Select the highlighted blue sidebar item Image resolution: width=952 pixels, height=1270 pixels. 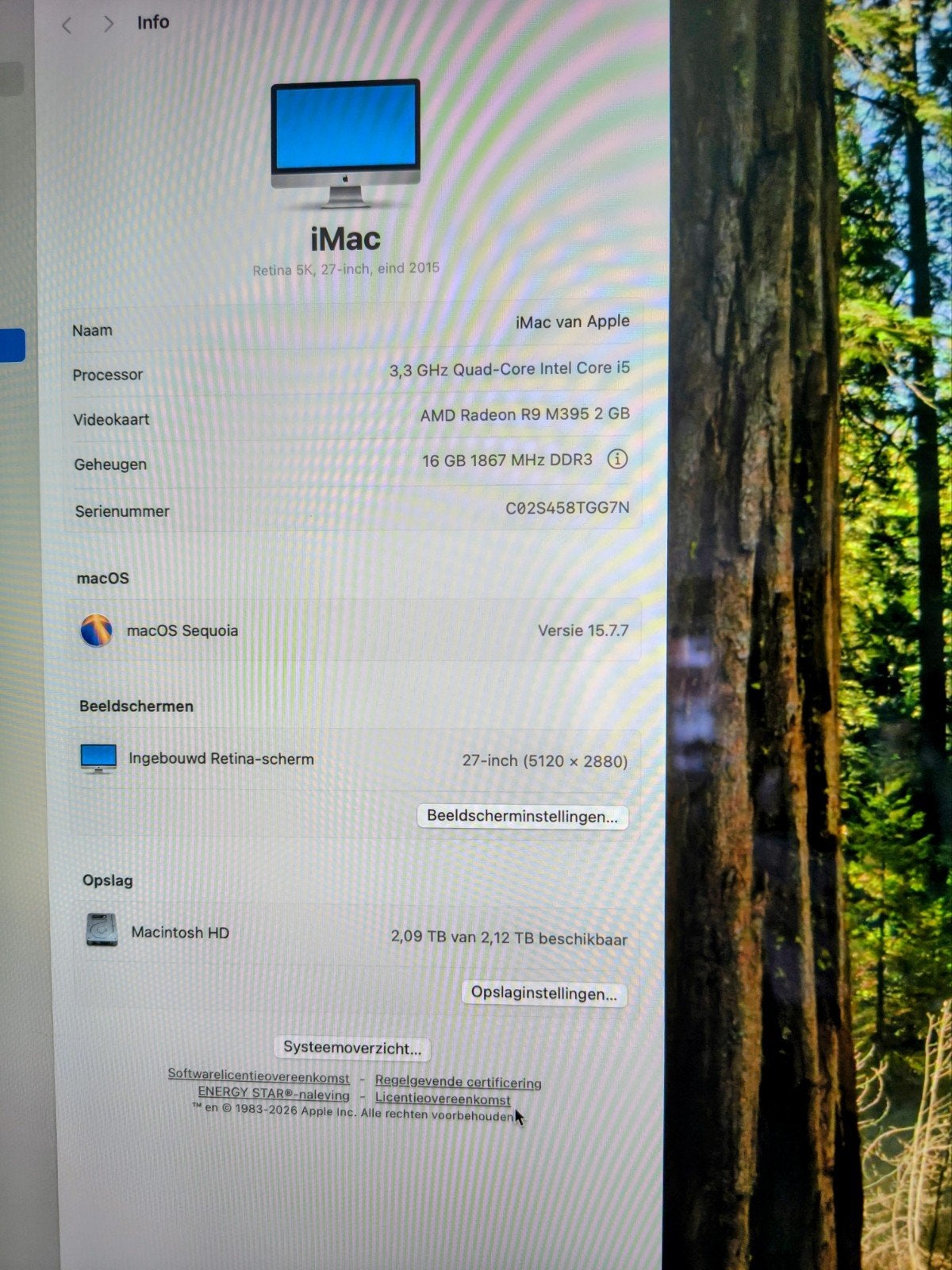[13, 345]
